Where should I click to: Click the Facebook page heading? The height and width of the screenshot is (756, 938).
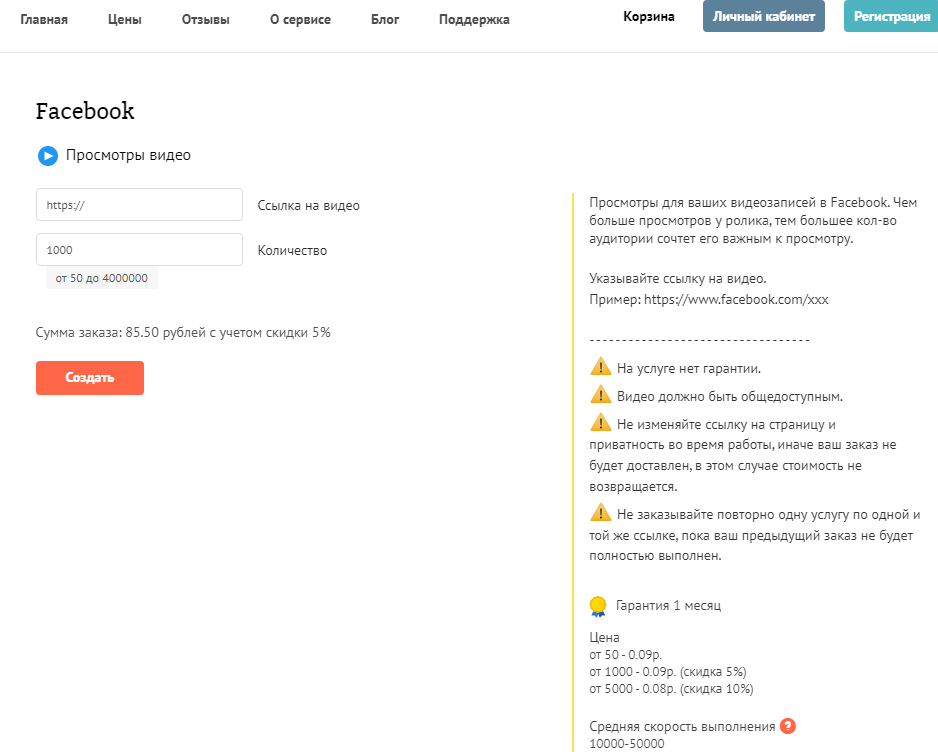(85, 111)
